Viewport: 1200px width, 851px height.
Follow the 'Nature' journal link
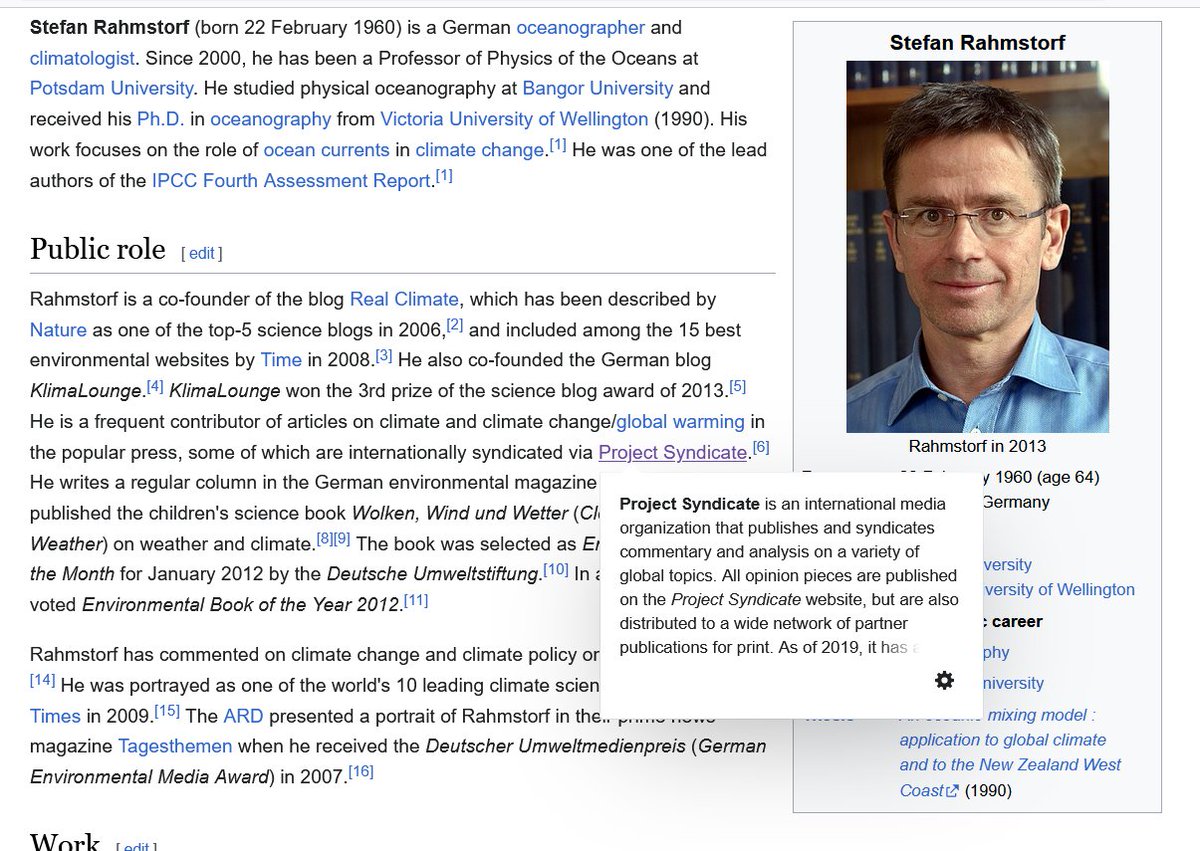[x=58, y=330]
